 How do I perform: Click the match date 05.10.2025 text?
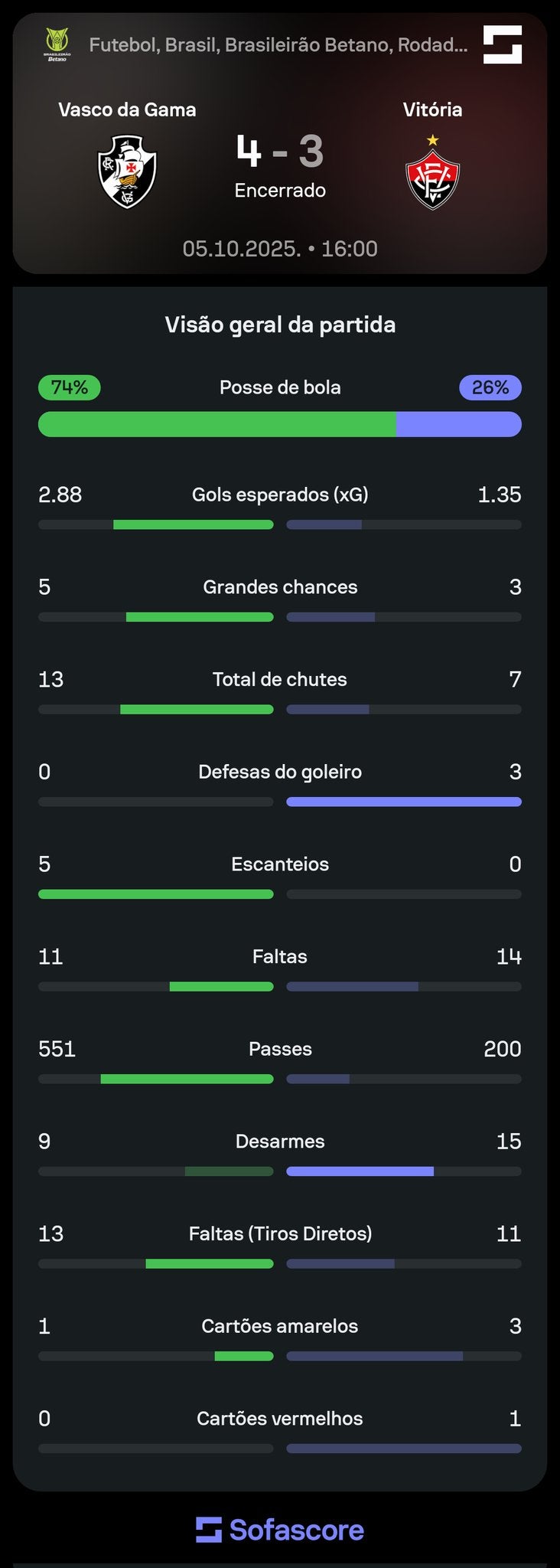tap(241, 249)
